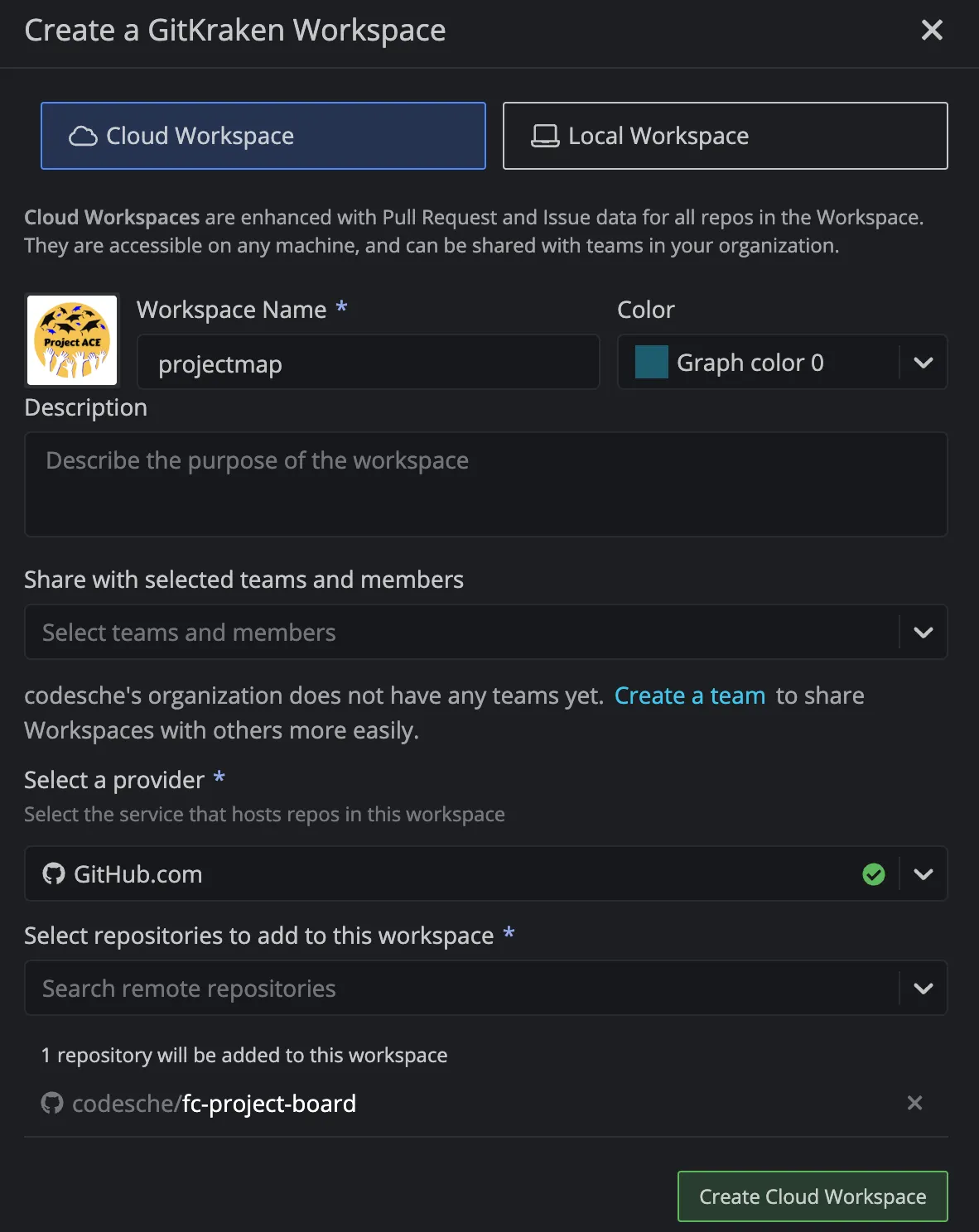Click the laptop icon in Local Workspace
Screen dimensions: 979x1232
[x=545, y=137]
